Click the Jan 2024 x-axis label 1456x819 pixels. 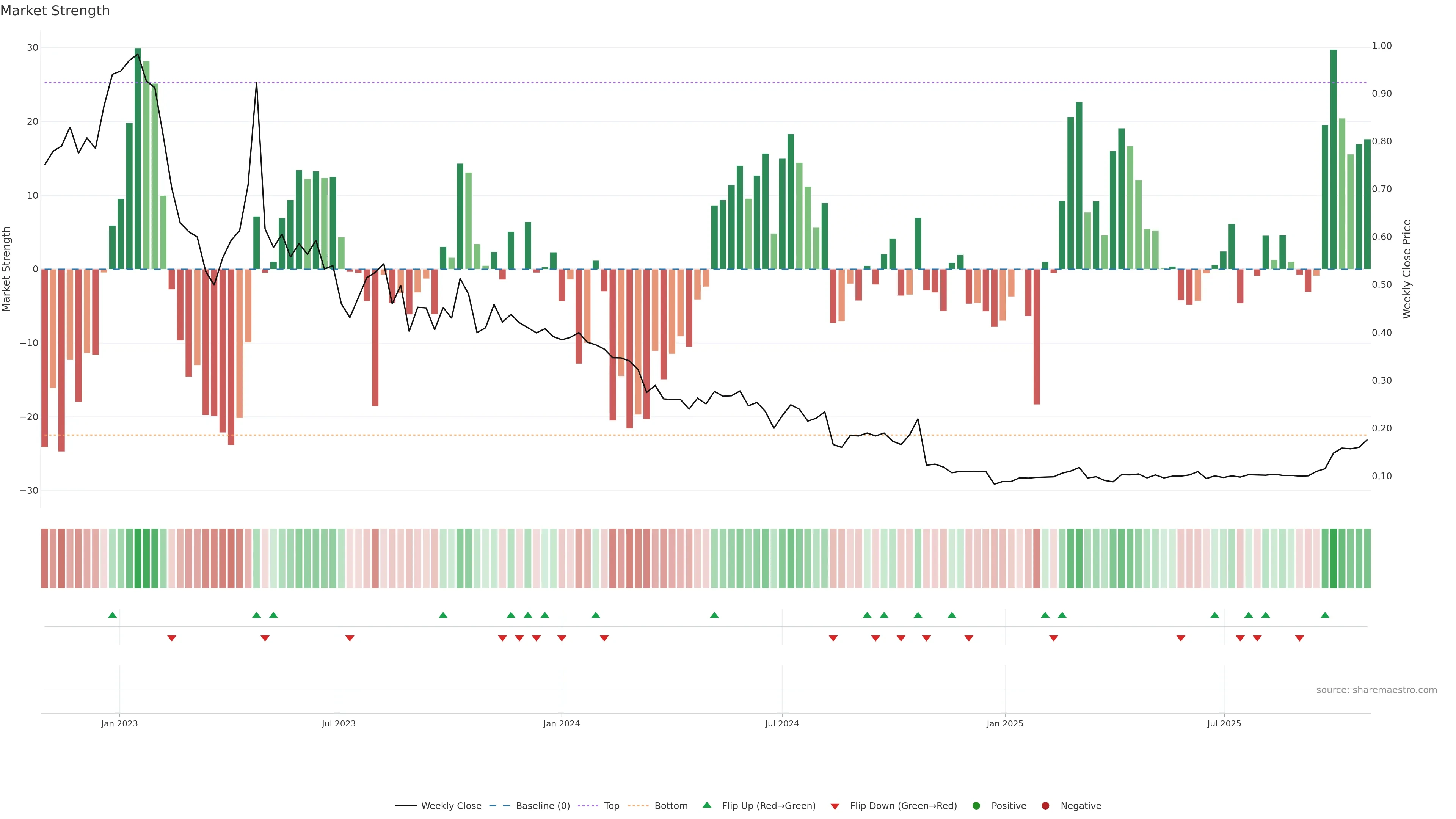coord(561,723)
